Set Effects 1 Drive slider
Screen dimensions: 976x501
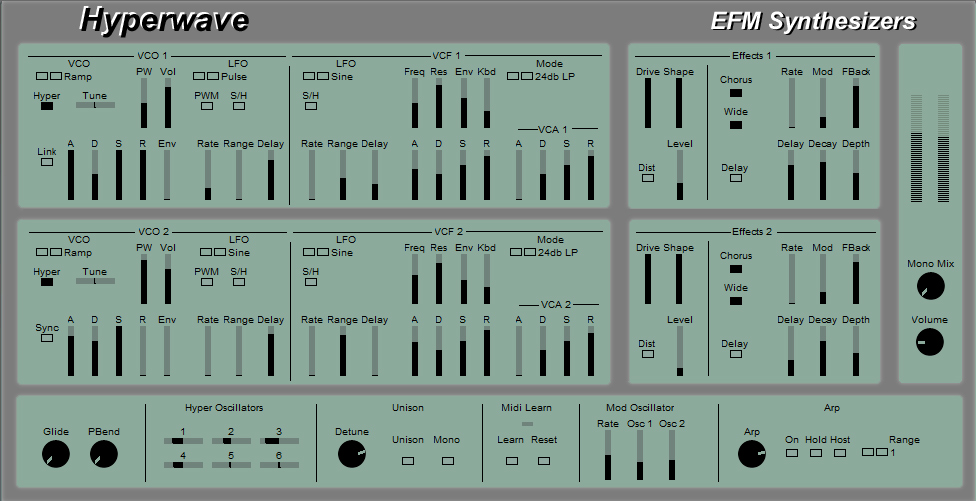click(x=647, y=103)
